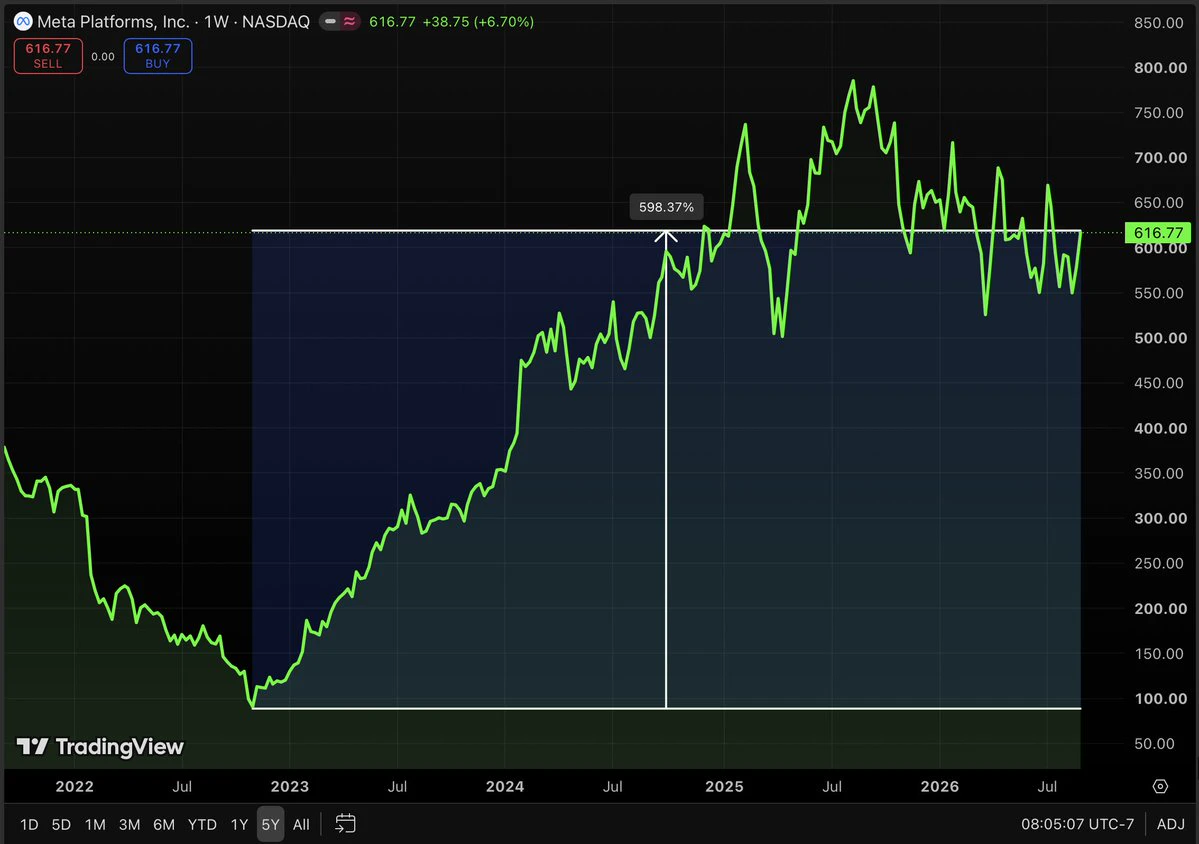Select the YTD time range
The image size is (1199, 844).
point(202,824)
